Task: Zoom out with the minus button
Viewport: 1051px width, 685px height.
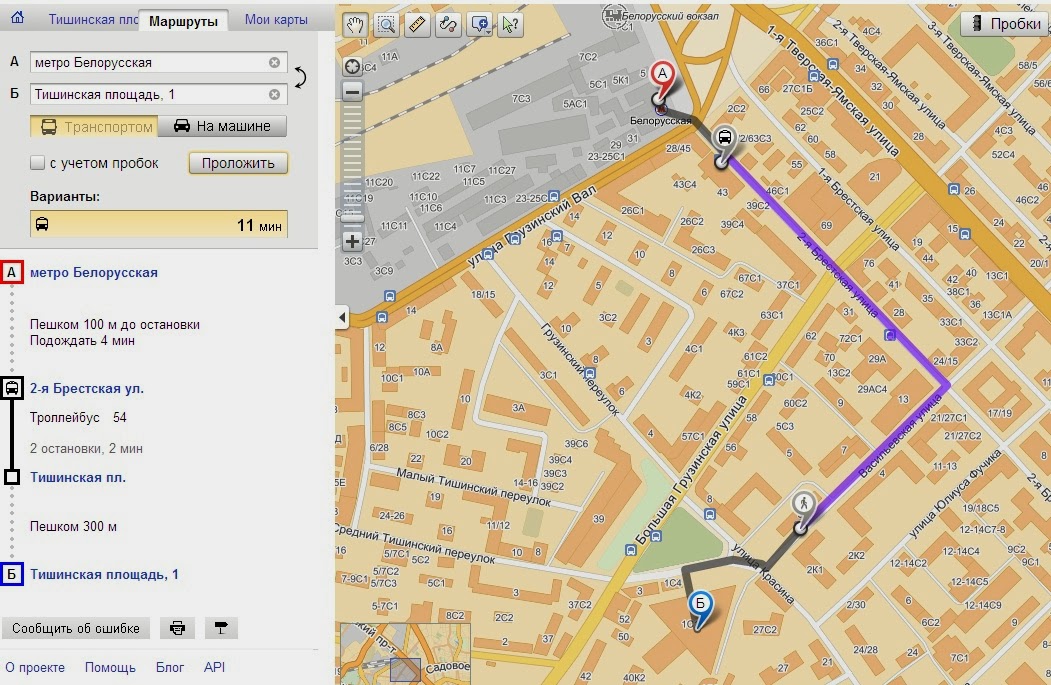Action: pyautogui.click(x=353, y=90)
